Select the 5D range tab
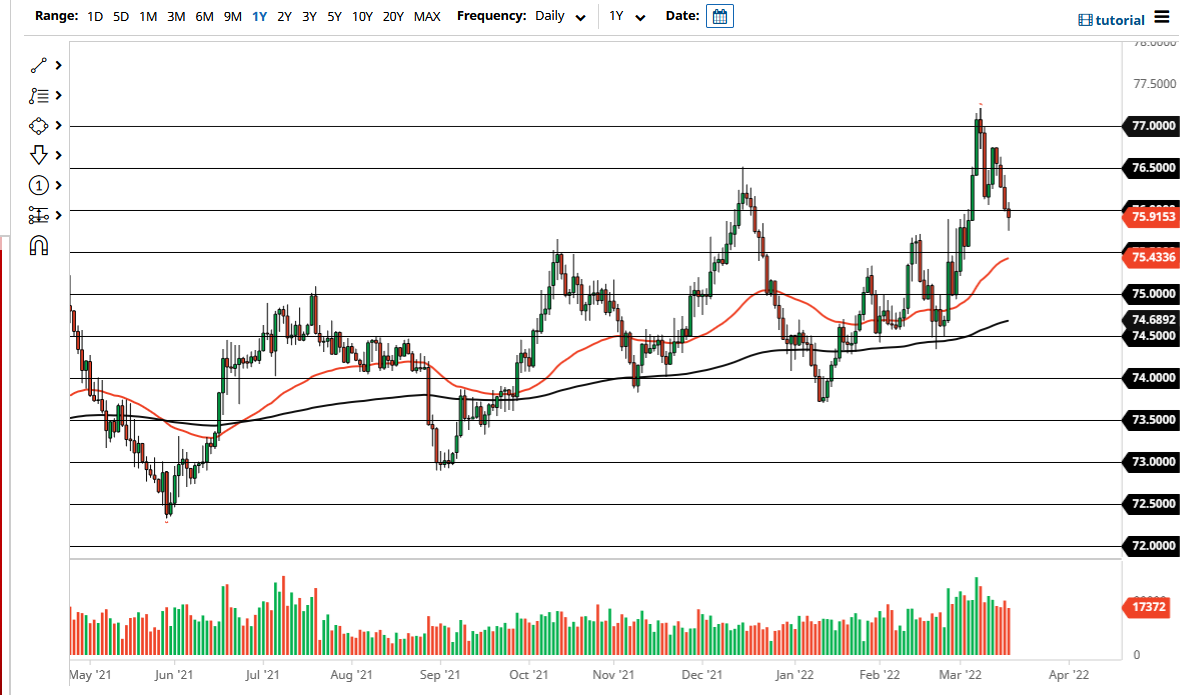 (x=120, y=16)
